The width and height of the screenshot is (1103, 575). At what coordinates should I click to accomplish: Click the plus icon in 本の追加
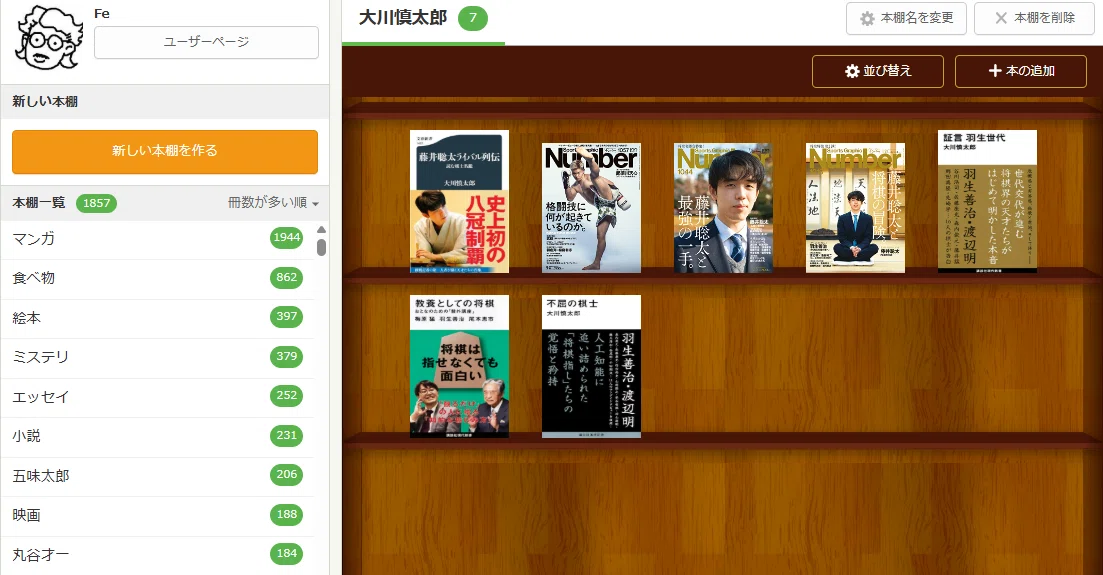coord(995,70)
